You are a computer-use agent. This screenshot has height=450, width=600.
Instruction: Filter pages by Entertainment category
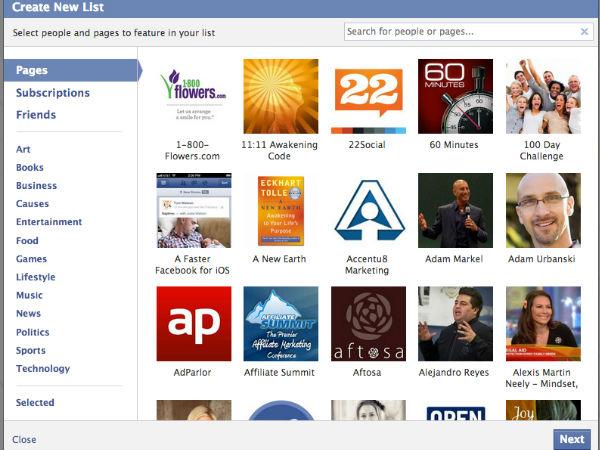tap(48, 222)
